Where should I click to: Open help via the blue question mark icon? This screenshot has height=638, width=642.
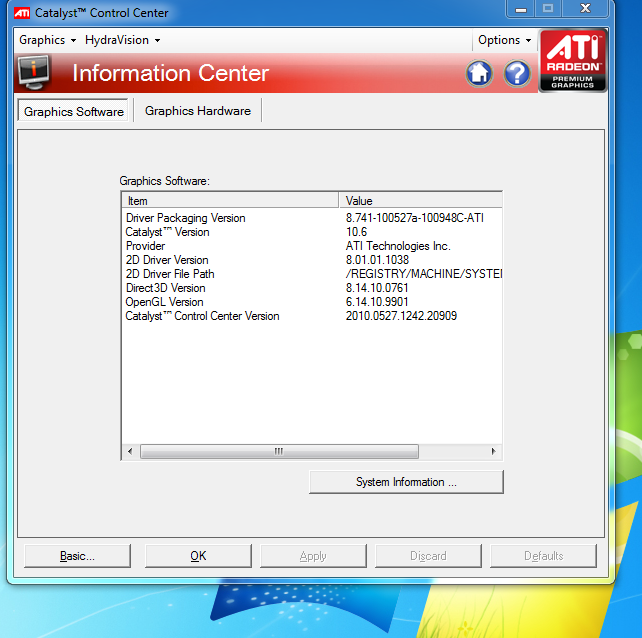(517, 74)
